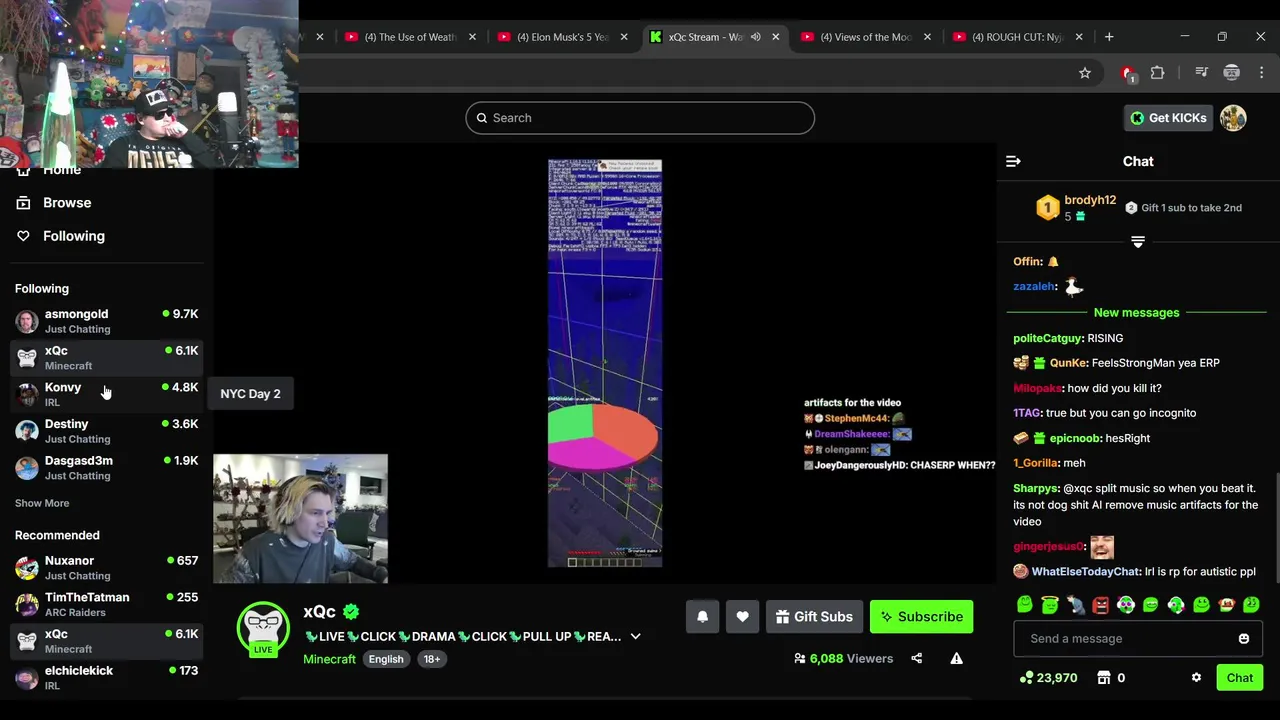Click username Sharpys in chat
Image resolution: width=1280 pixels, height=720 pixels.
click(x=1035, y=489)
